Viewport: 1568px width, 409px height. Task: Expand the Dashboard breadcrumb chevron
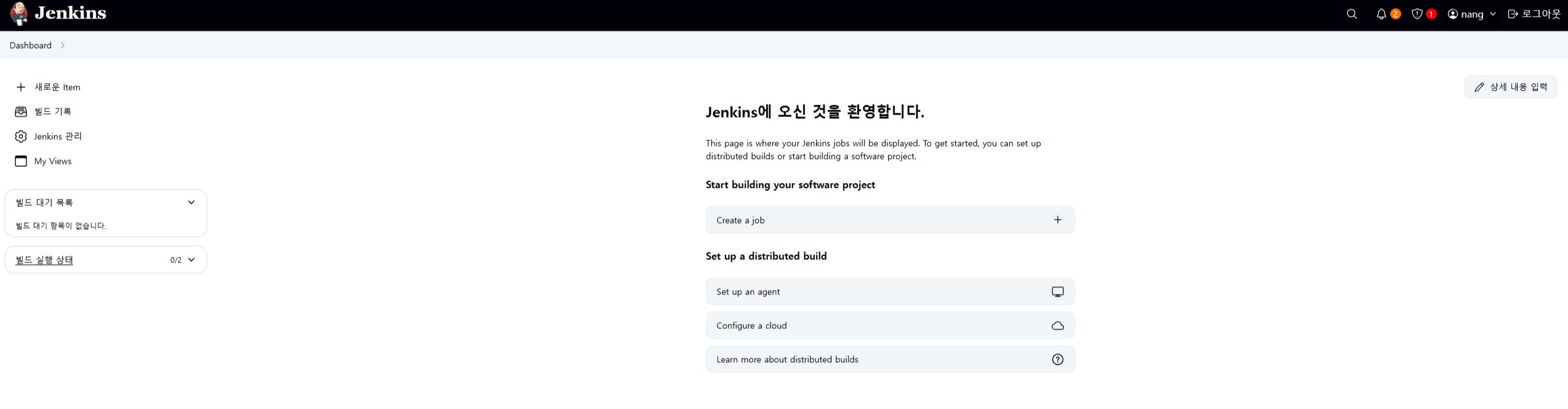[63, 46]
